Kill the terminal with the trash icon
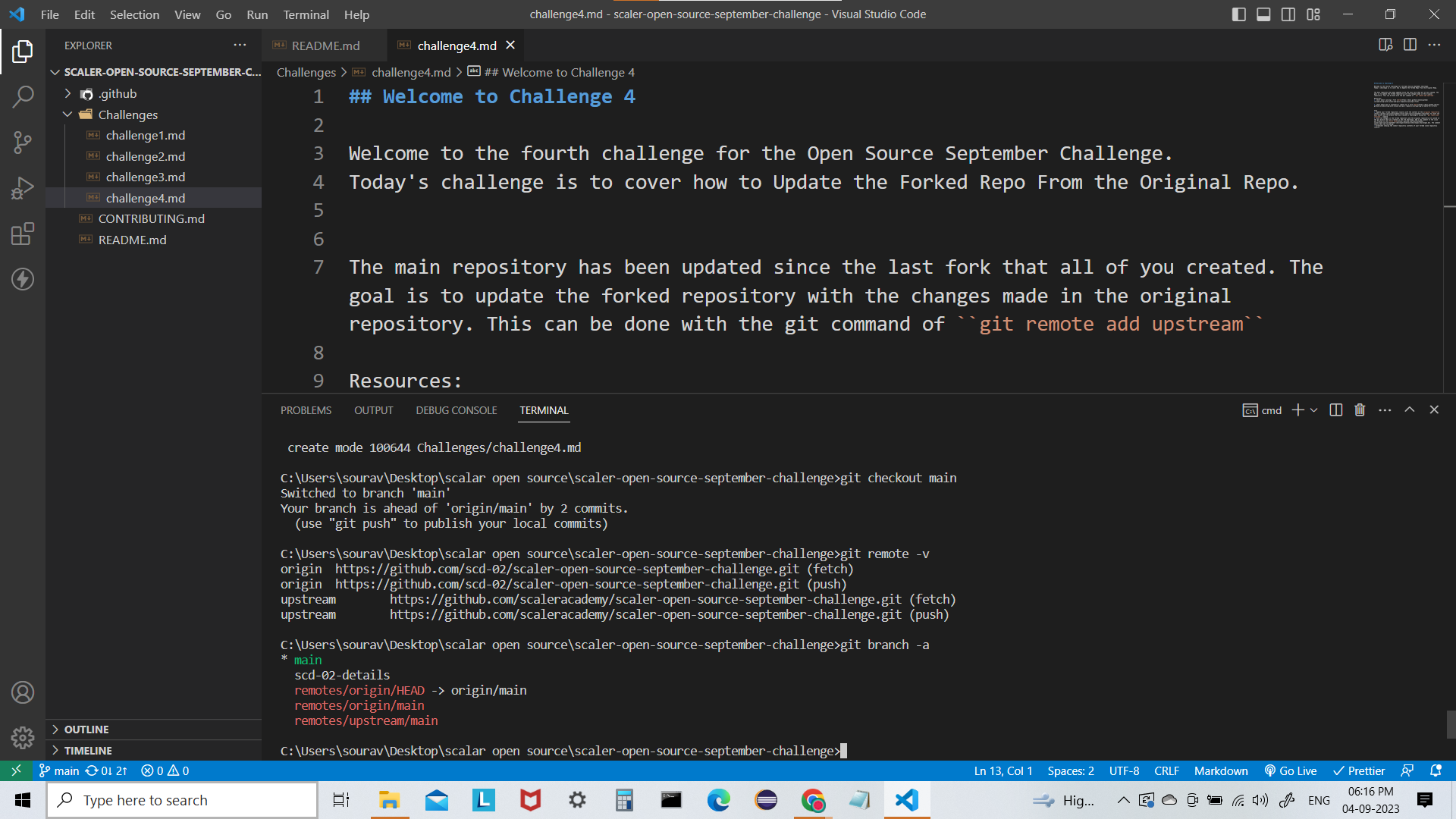Viewport: 1456px width, 819px height. [x=1359, y=409]
